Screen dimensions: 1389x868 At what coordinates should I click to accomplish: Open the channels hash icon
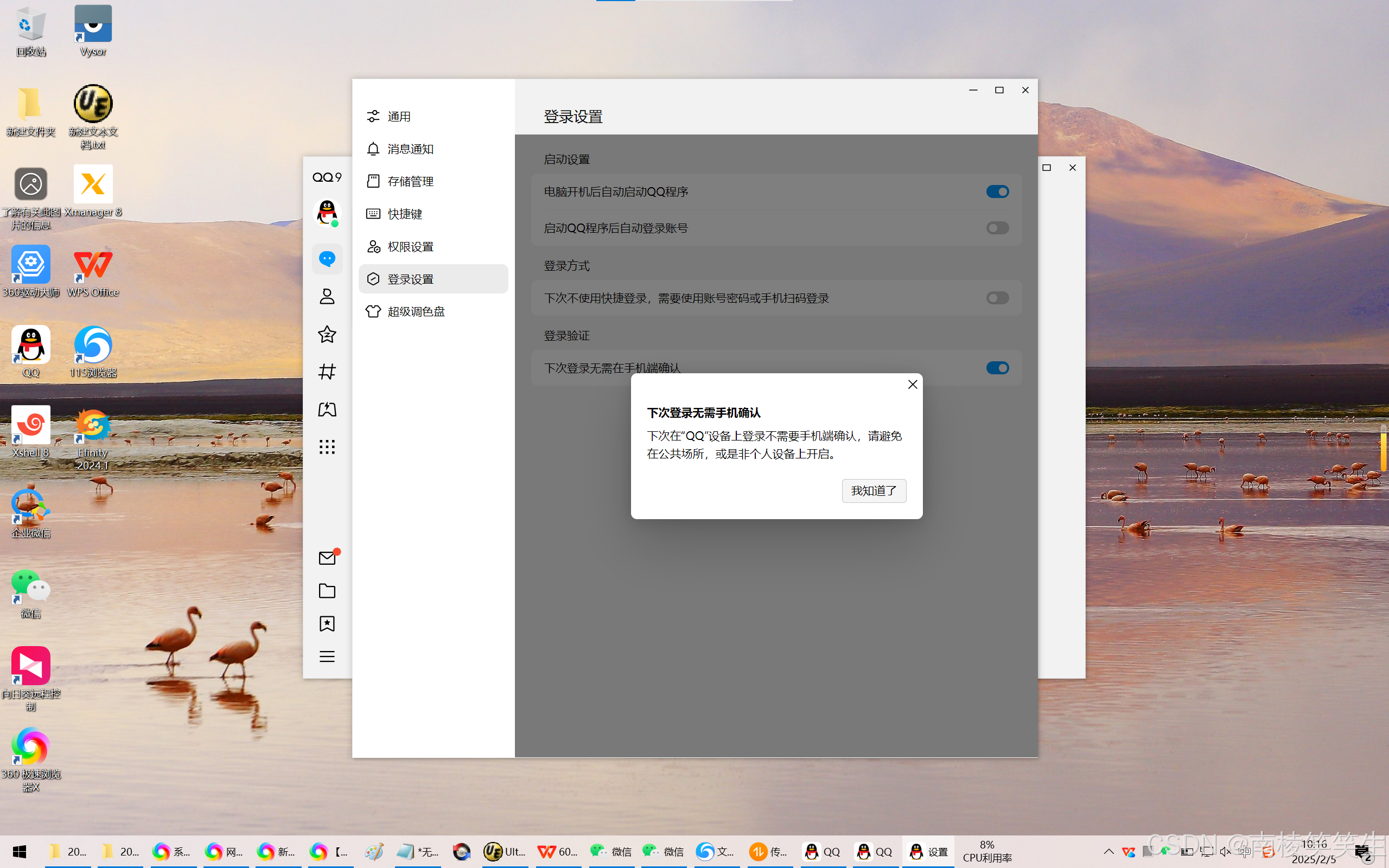[x=327, y=372]
